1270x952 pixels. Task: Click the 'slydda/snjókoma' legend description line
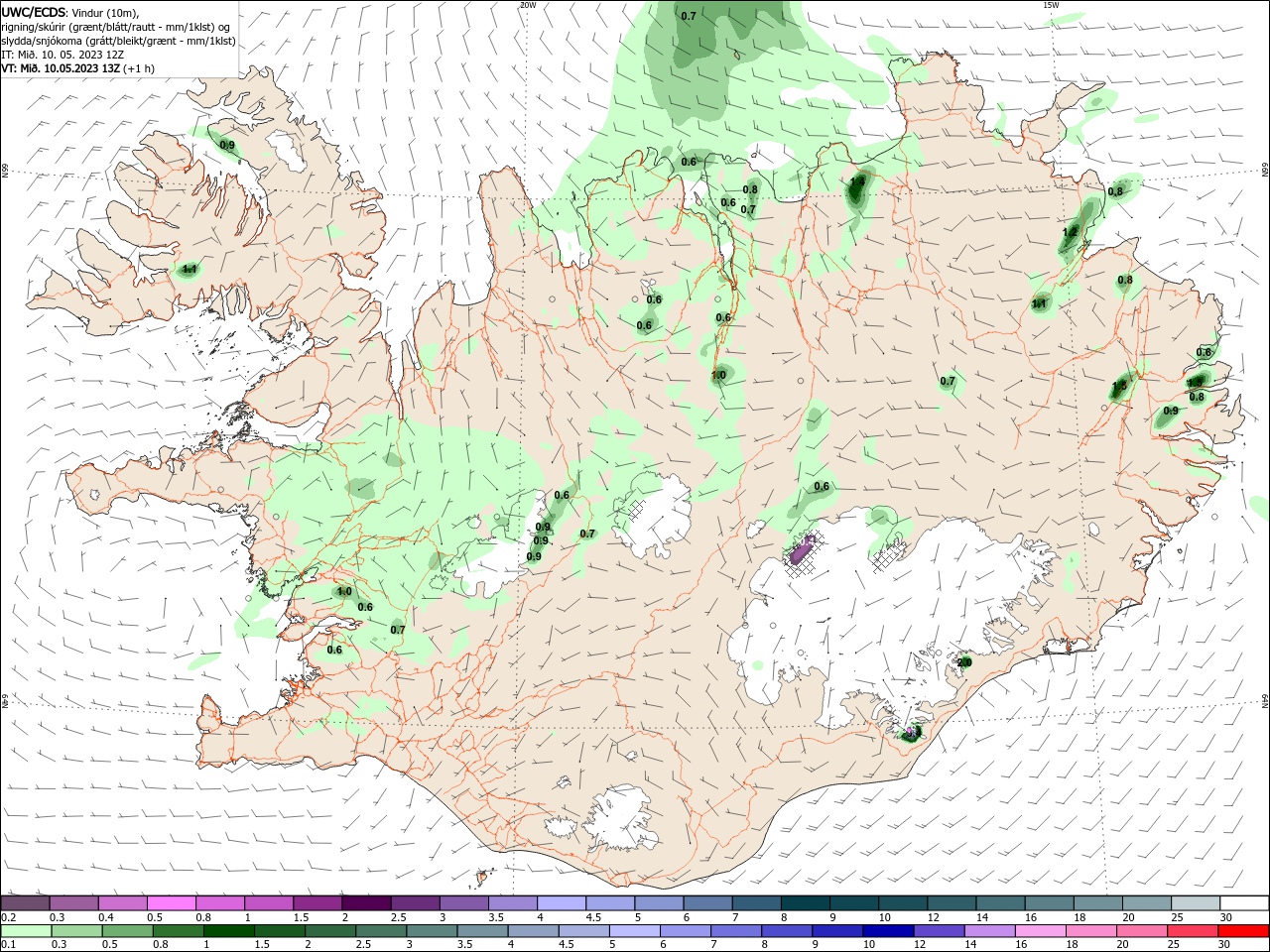118,41
